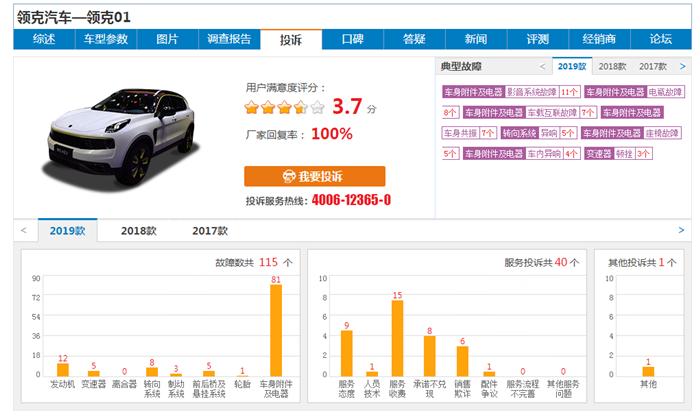Click the half-filled fourth rating star
This screenshot has width=700, height=416.
pos(301,108)
